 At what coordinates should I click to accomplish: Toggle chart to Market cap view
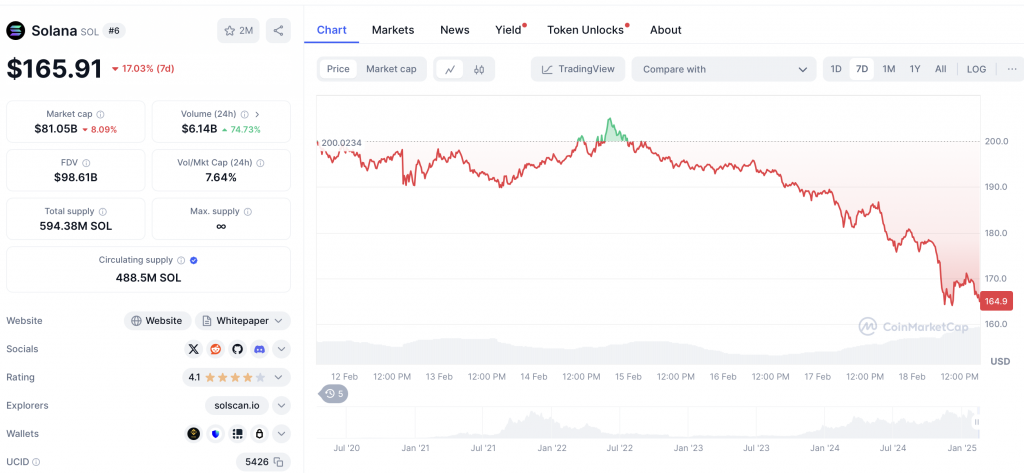390,69
